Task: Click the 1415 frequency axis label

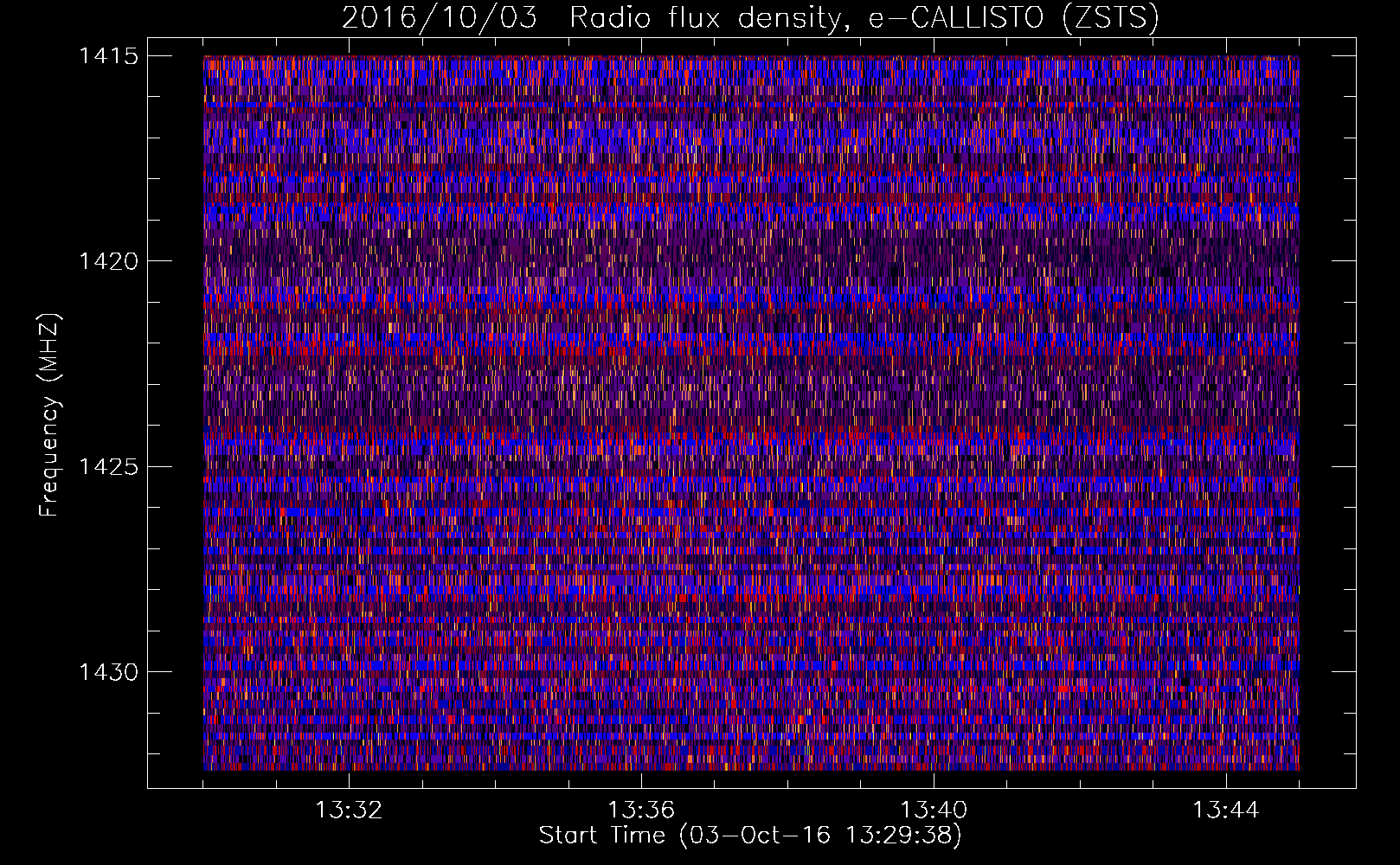Action: (108, 56)
